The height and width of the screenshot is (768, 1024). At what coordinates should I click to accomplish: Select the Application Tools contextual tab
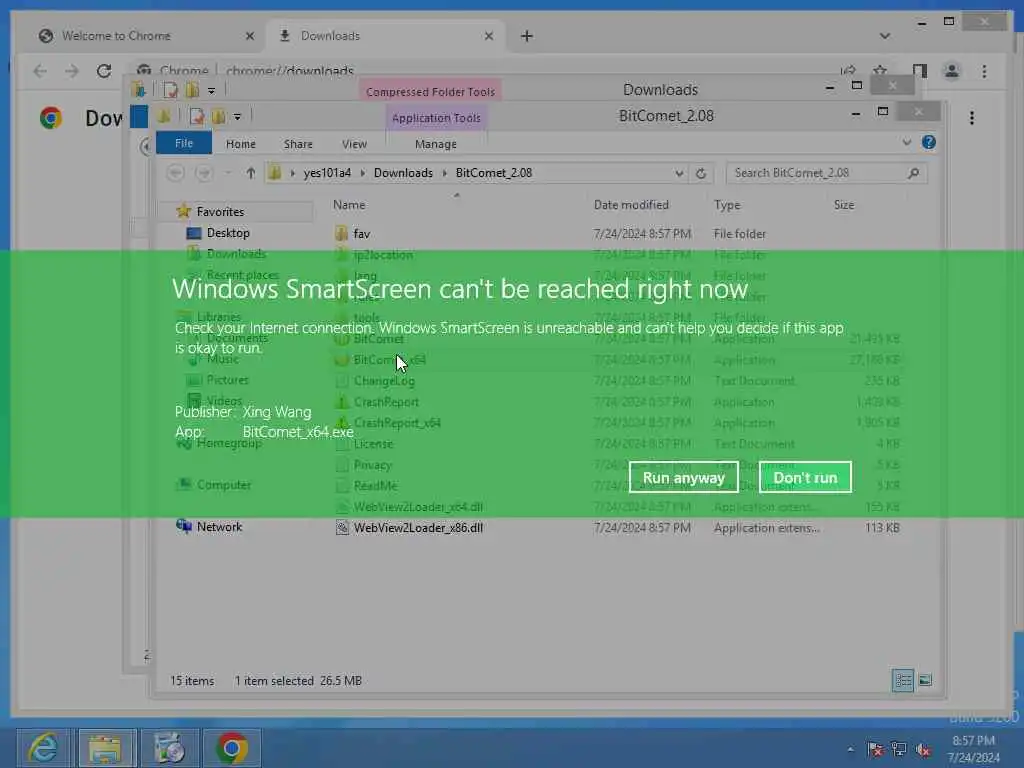click(436, 118)
